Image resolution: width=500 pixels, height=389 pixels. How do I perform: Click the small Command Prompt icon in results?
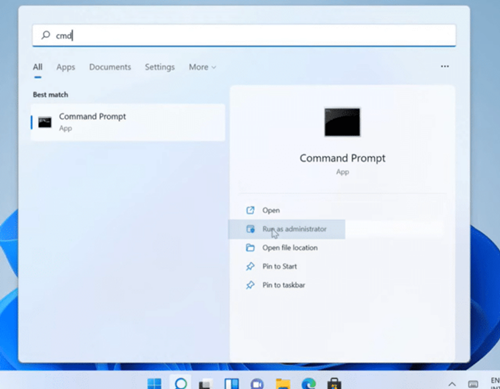[45, 122]
